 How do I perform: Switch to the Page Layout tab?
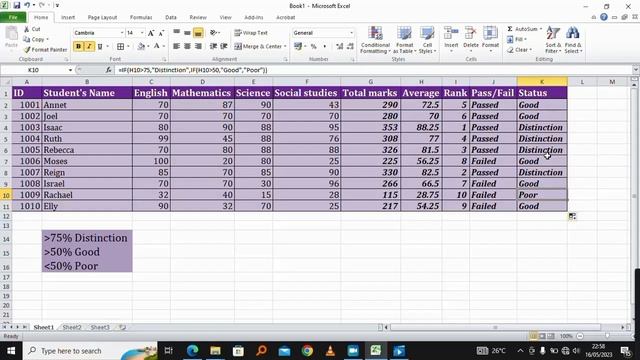click(102, 18)
